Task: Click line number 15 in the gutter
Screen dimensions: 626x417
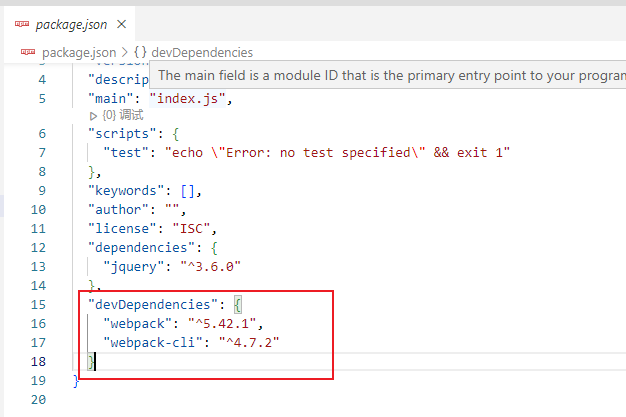Action: (38, 303)
